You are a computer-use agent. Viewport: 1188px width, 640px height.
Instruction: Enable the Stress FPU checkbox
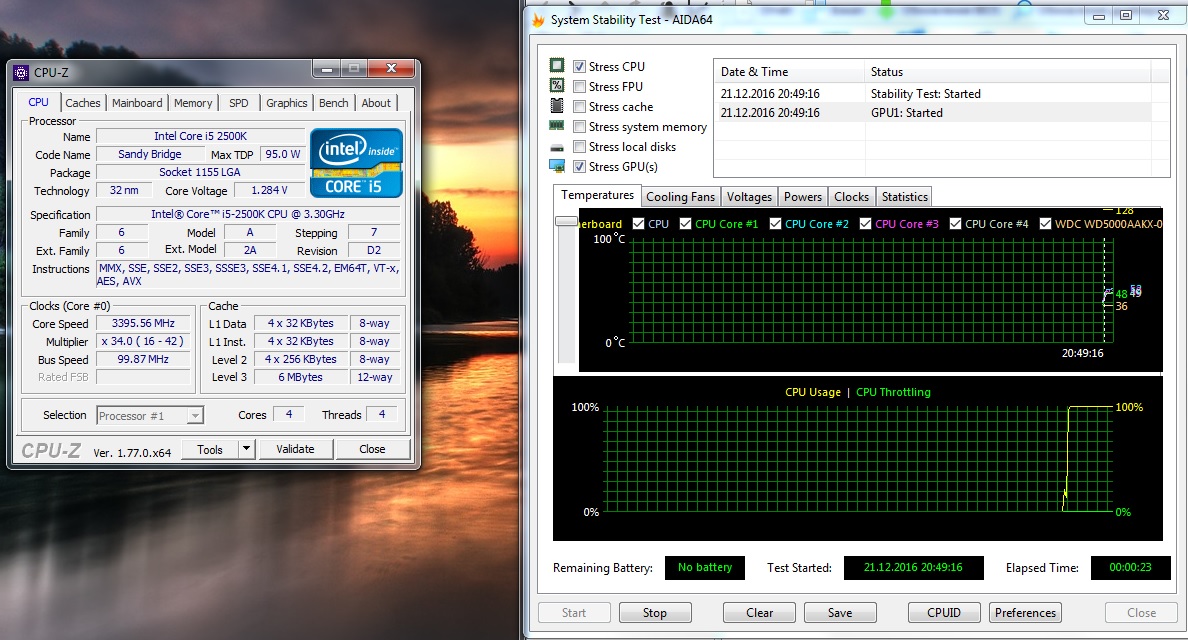[580, 86]
